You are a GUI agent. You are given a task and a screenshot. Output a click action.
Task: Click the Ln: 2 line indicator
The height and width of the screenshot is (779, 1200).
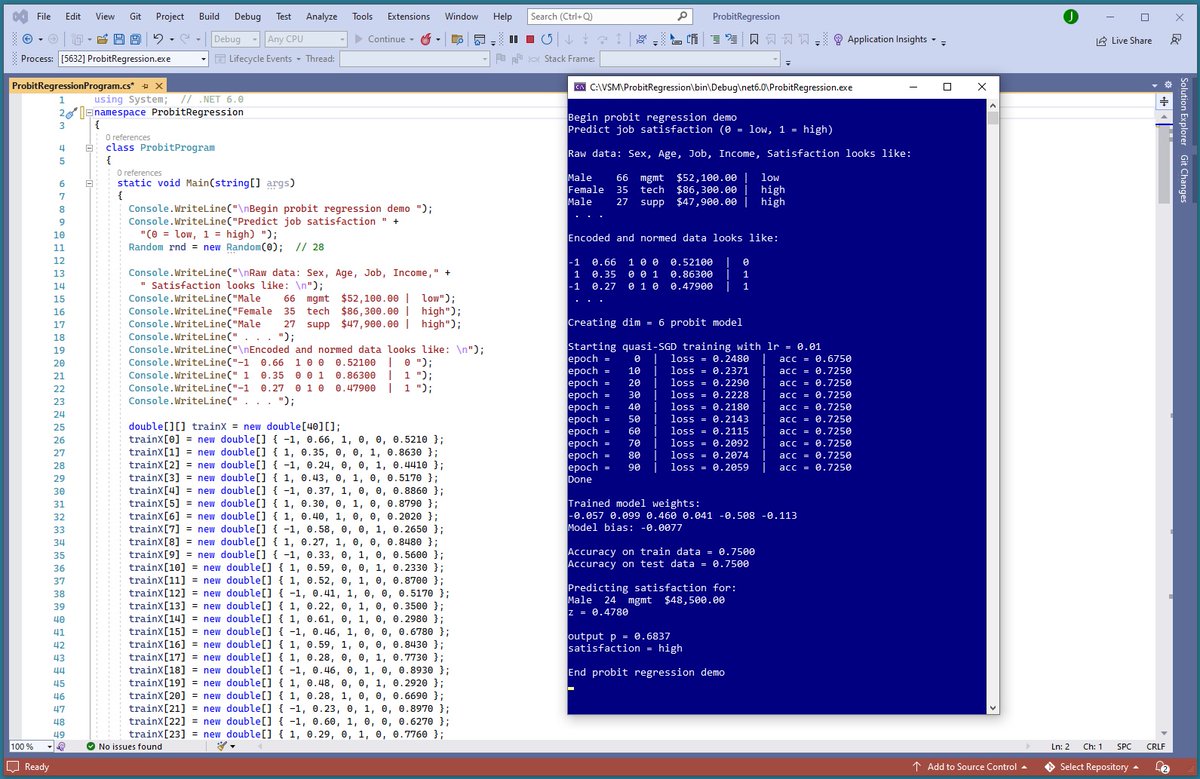pyautogui.click(x=1059, y=746)
